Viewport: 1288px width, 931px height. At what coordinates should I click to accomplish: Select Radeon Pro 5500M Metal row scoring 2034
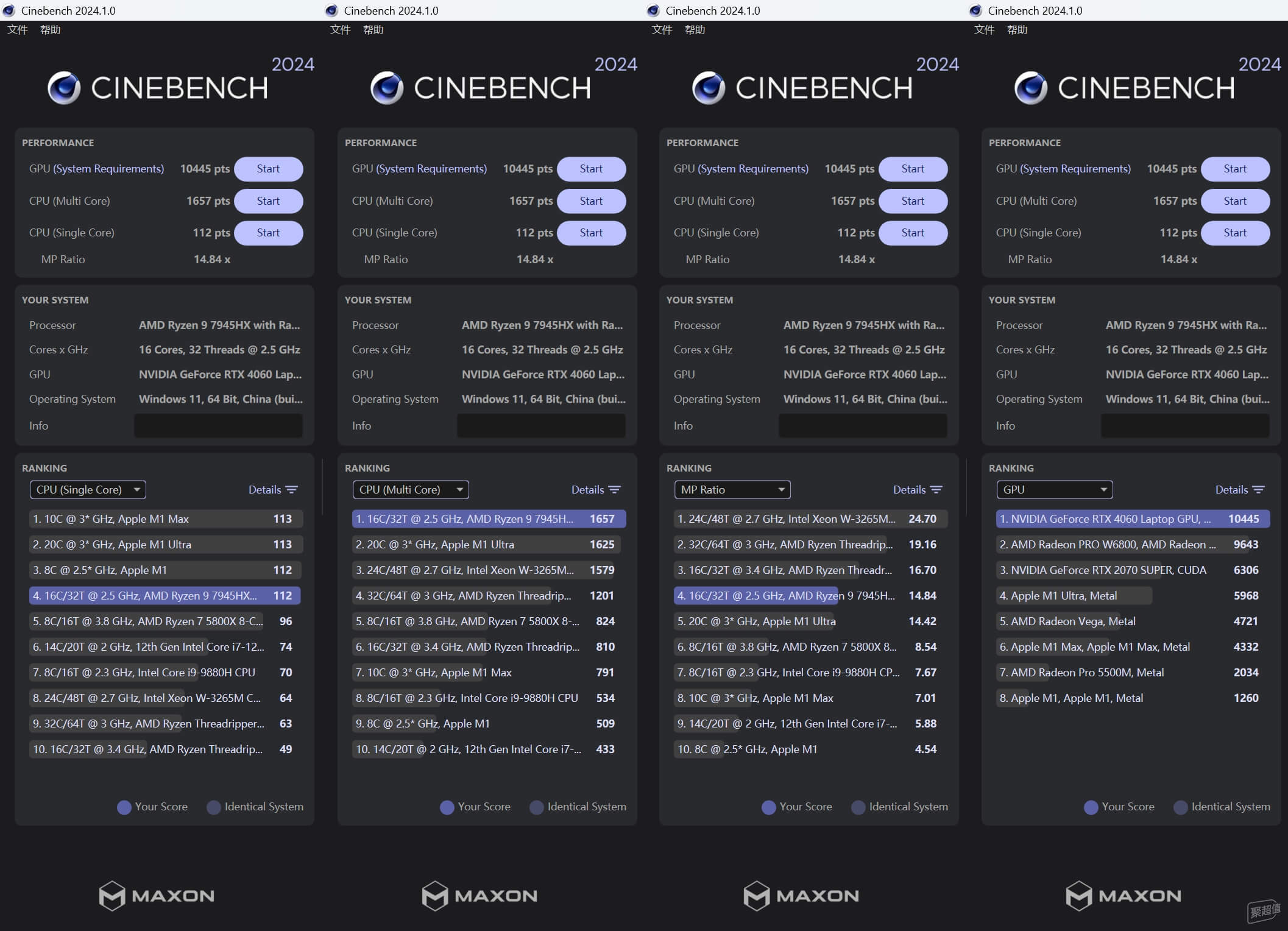point(1133,673)
